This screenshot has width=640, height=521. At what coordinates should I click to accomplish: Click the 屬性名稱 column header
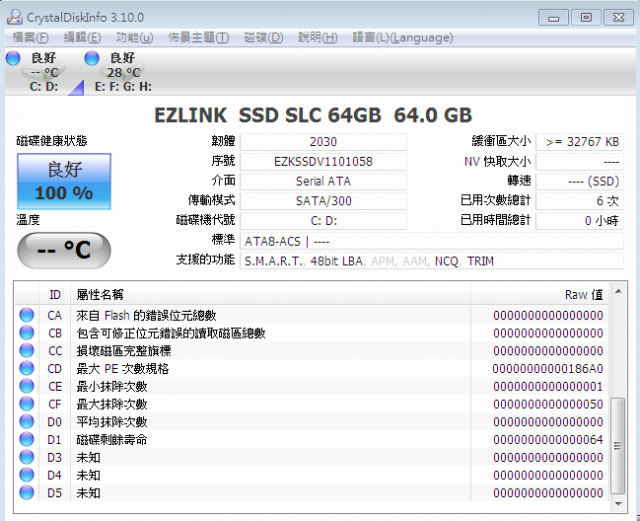coord(270,294)
